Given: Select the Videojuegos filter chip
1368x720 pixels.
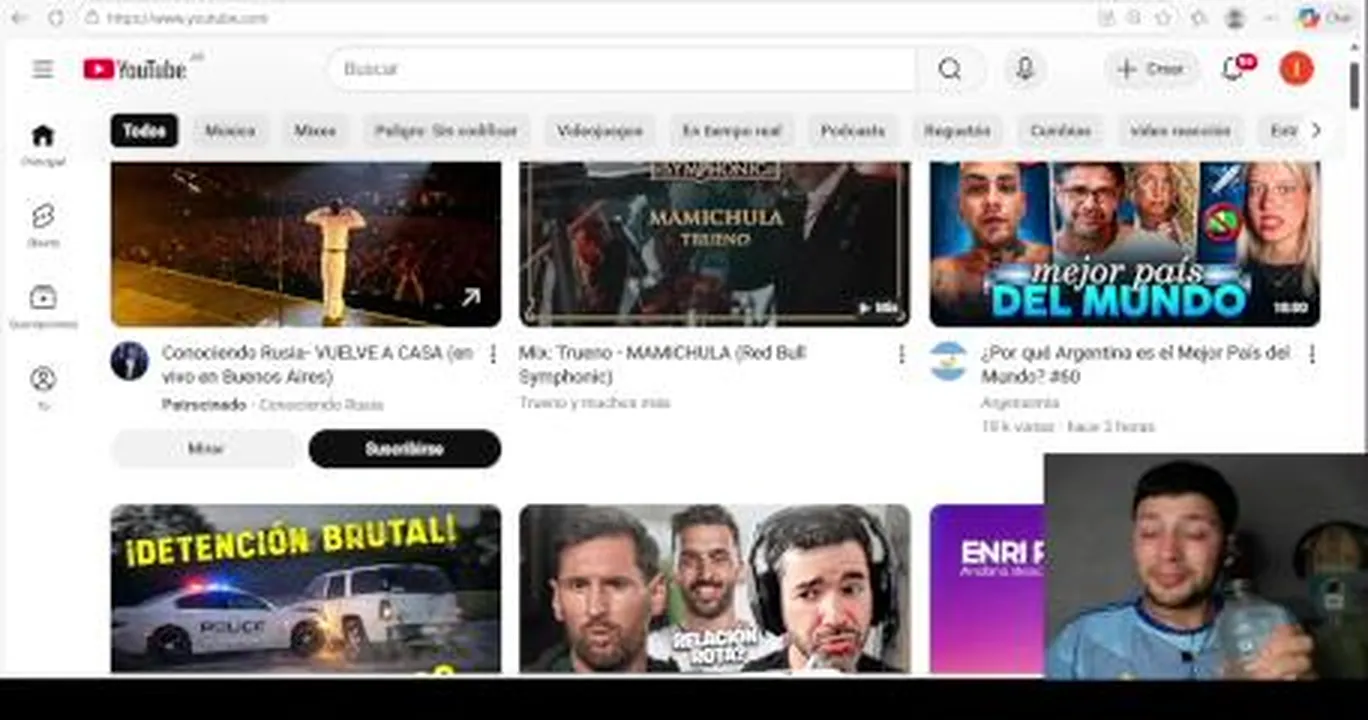Looking at the screenshot, I should coord(600,131).
